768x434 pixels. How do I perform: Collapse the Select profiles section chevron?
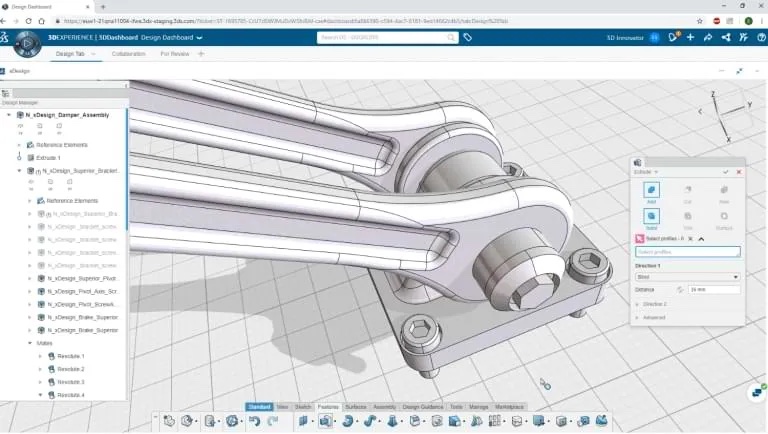coord(701,239)
